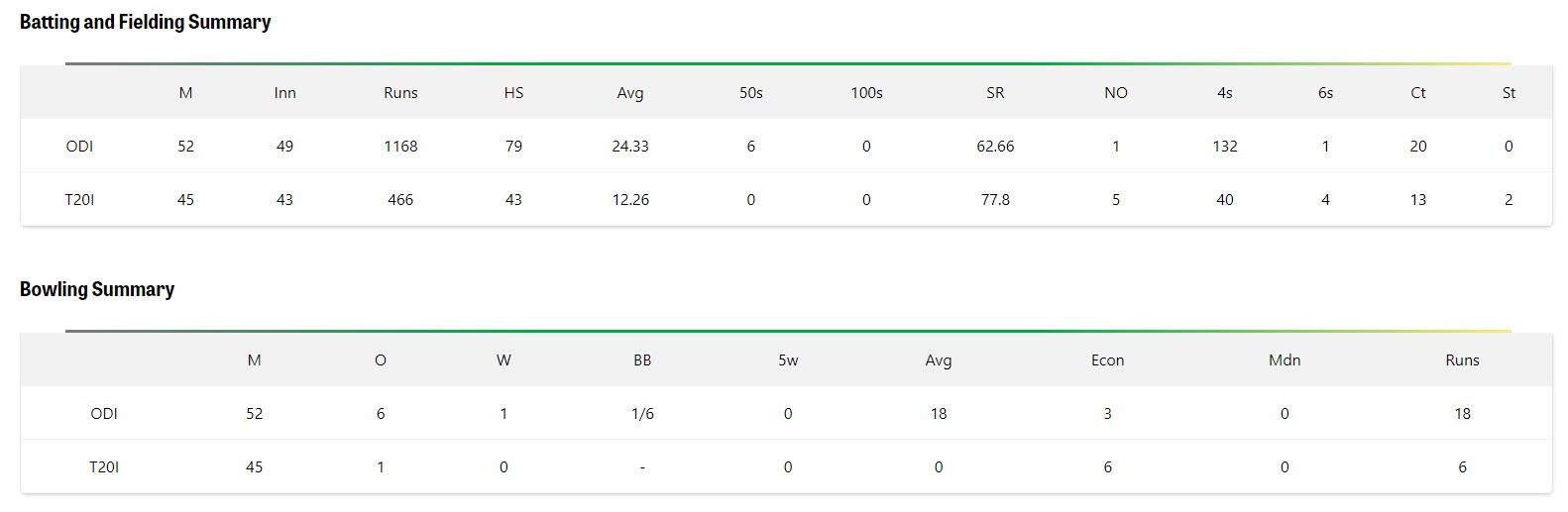This screenshot has width=1568, height=512.
Task: Click the ODI runs value 1168
Action: [x=400, y=147]
